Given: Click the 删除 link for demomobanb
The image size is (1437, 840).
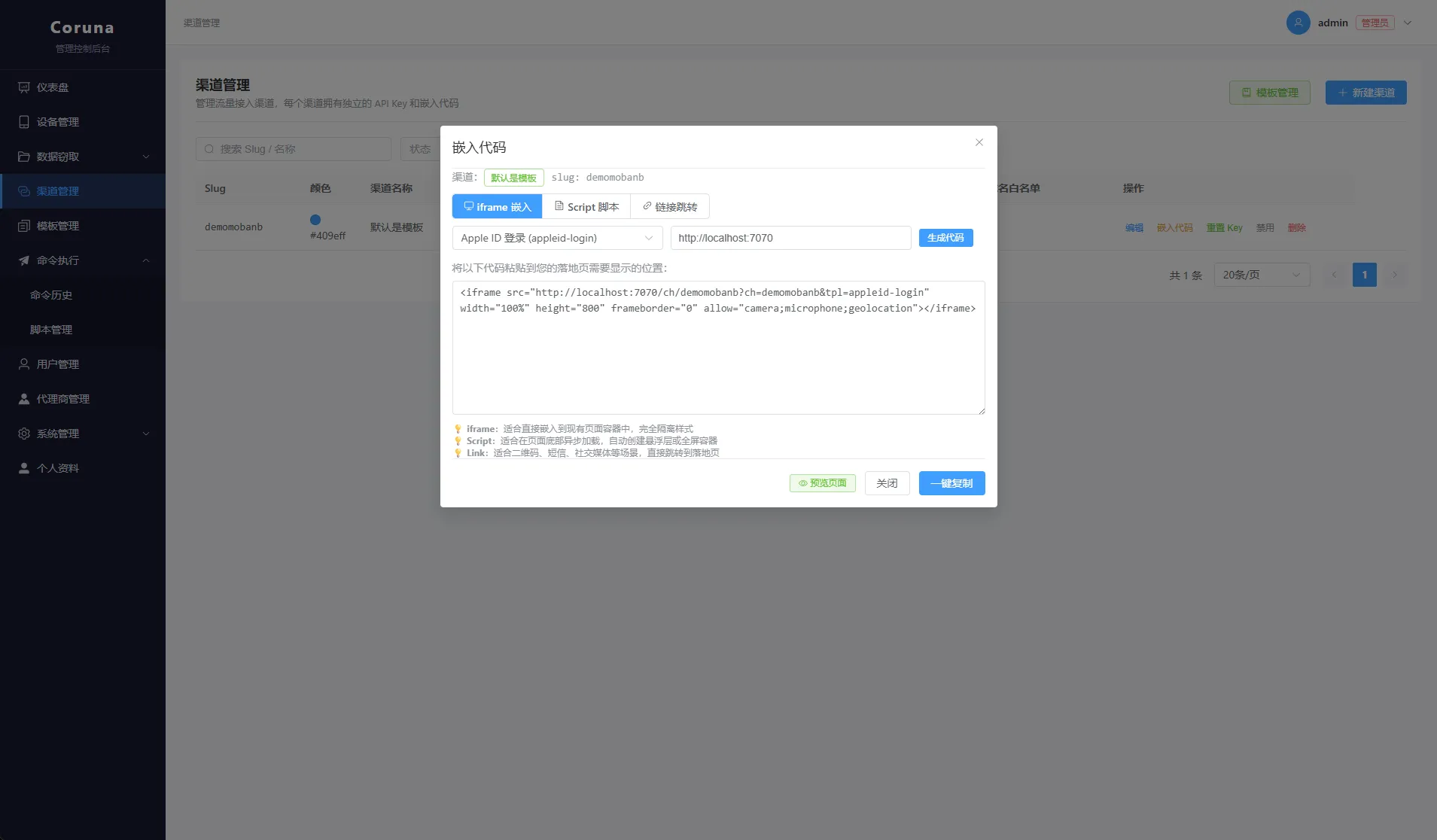Looking at the screenshot, I should pos(1297,228).
